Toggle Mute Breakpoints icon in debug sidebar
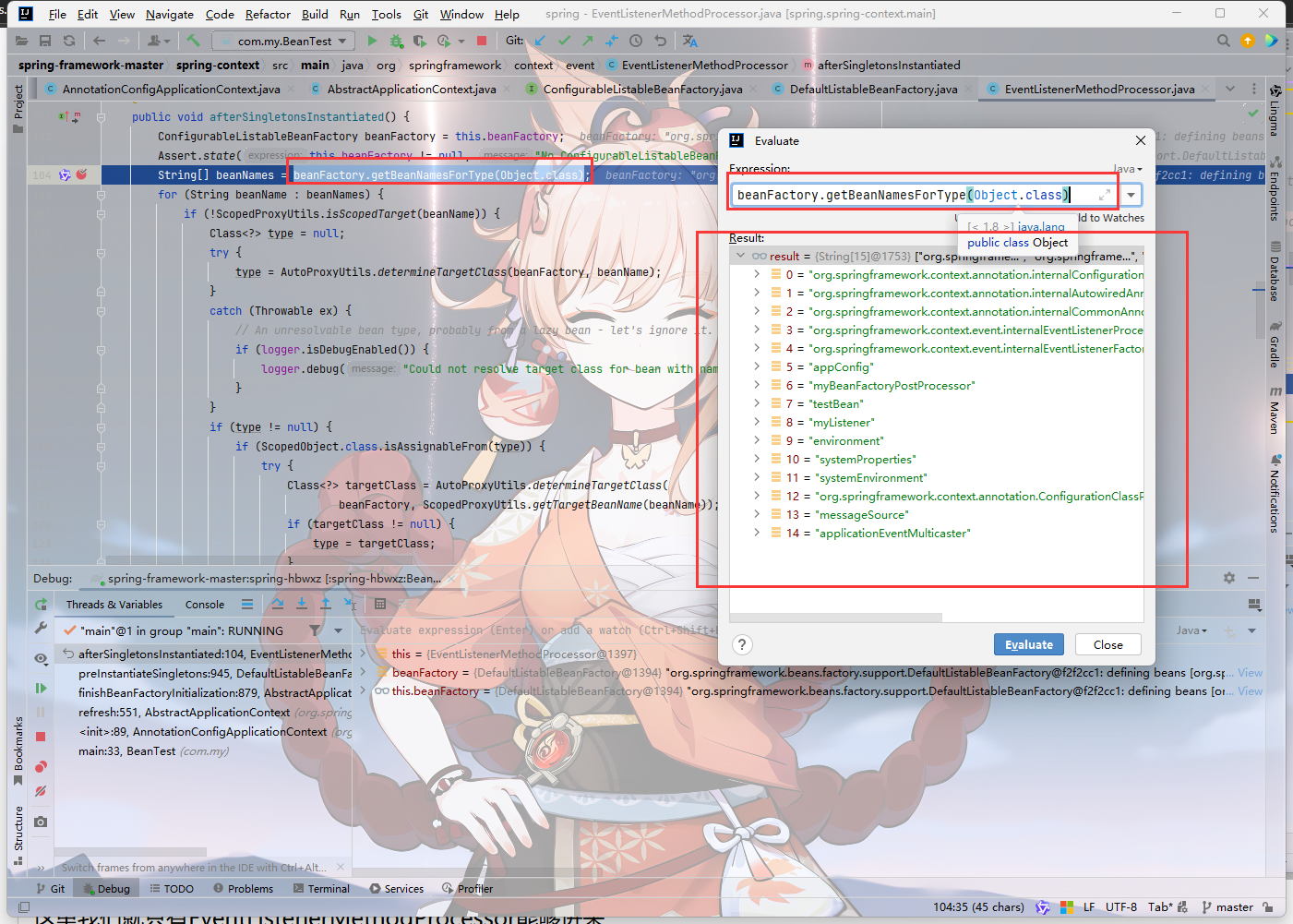The image size is (1293, 924). point(41,791)
